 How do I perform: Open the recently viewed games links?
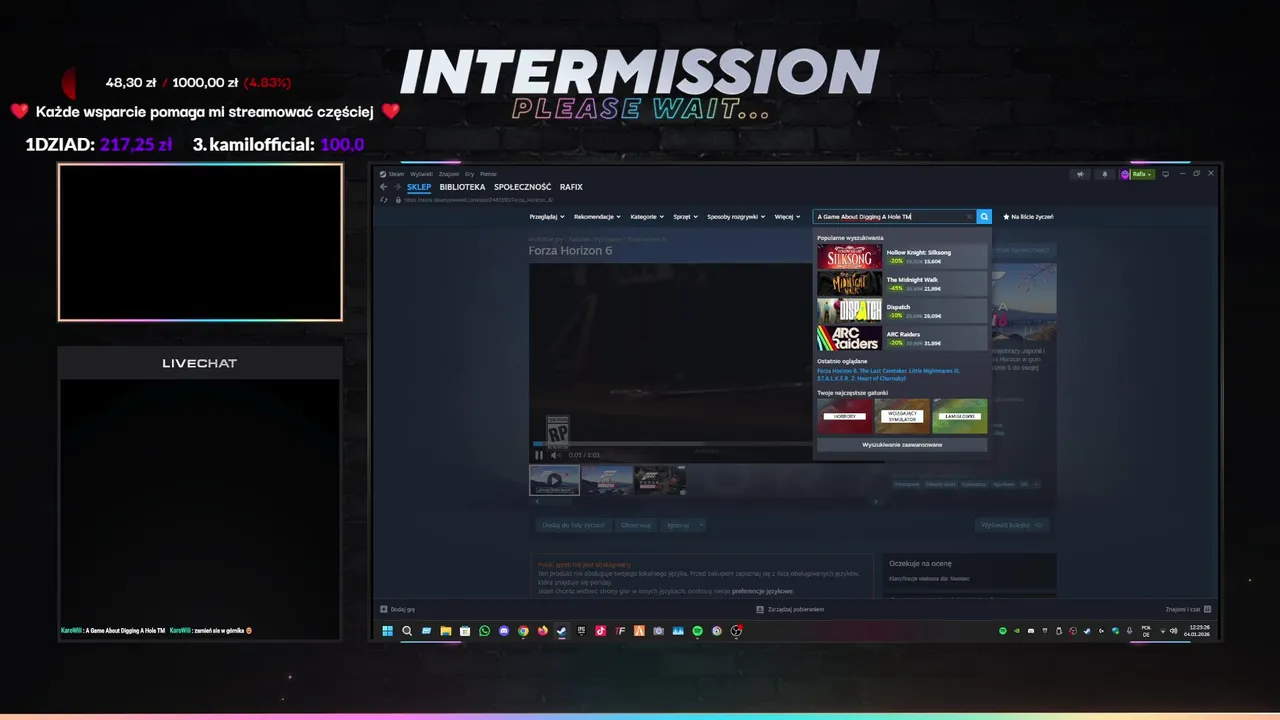[888, 374]
